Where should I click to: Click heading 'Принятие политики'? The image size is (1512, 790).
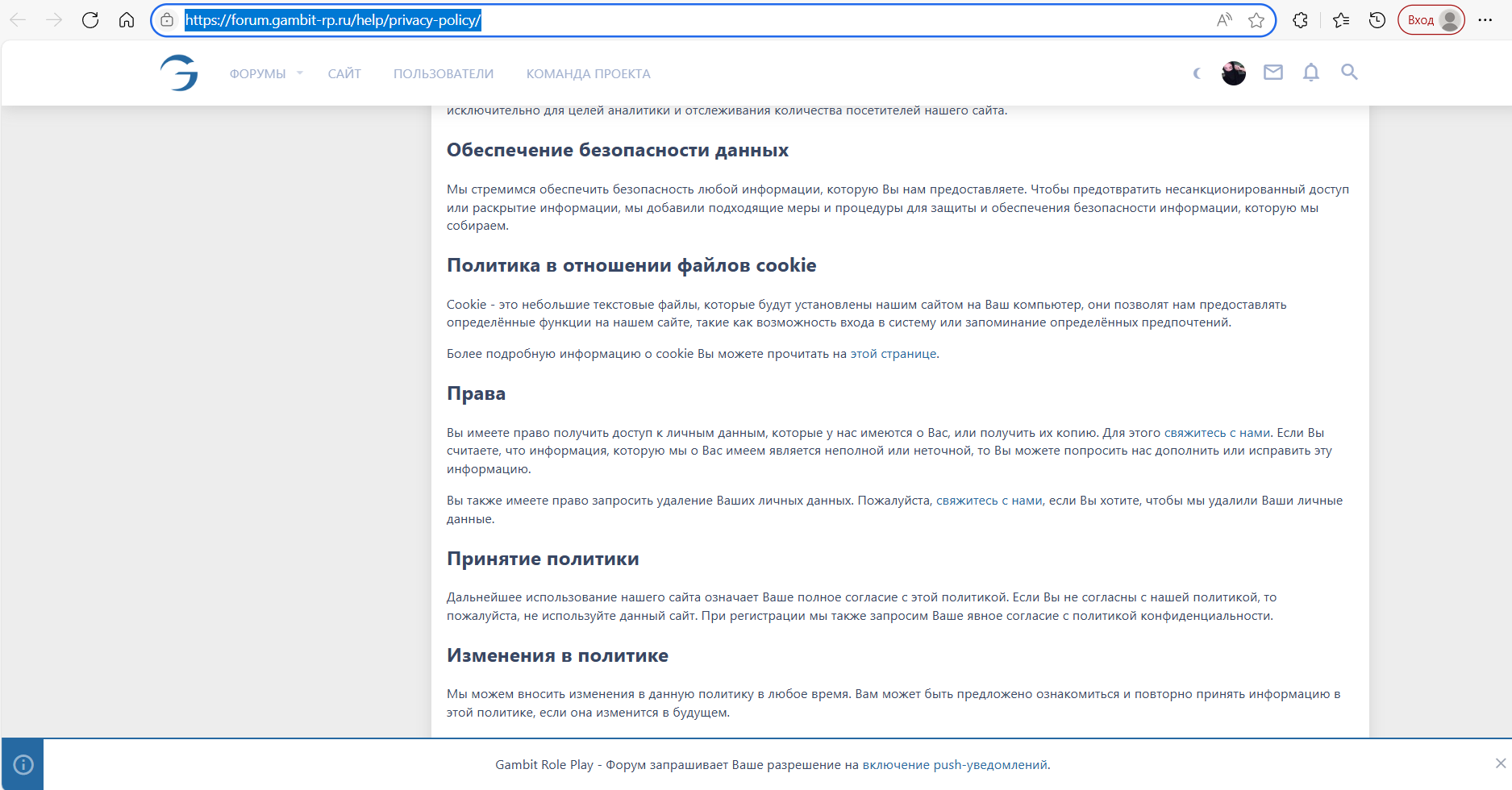coord(543,559)
